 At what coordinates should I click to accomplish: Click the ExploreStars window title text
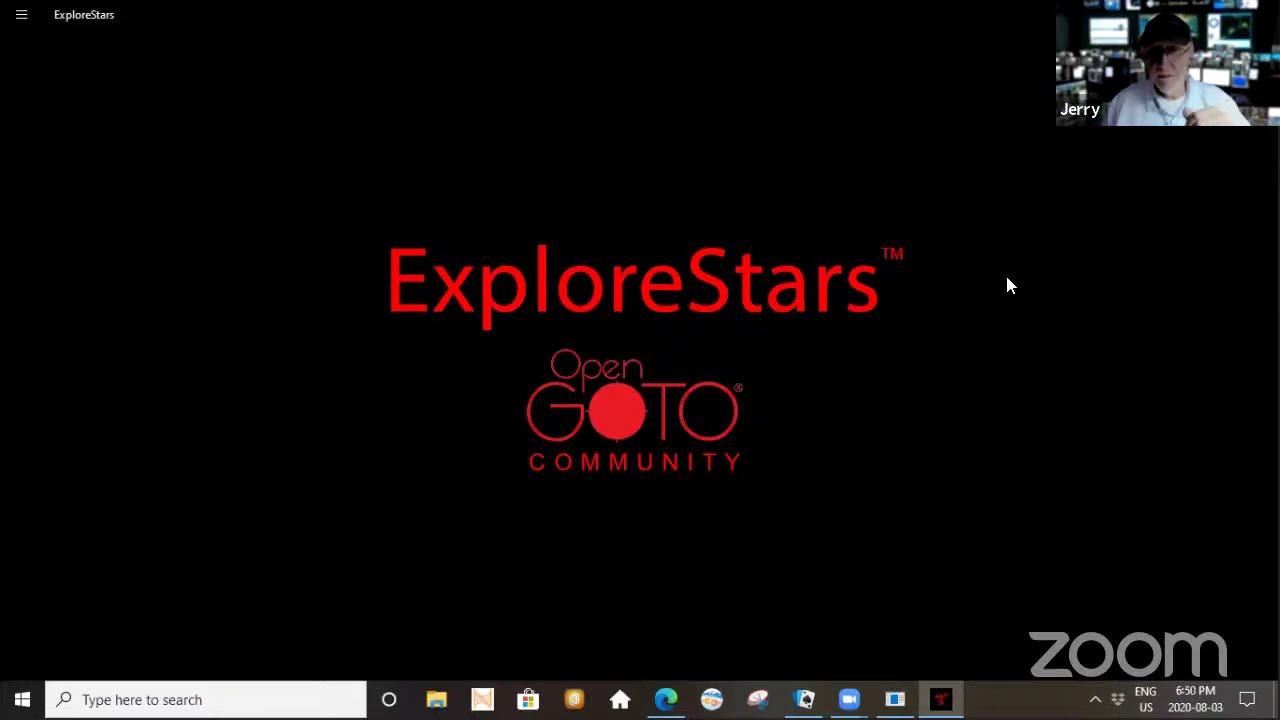[x=84, y=15]
